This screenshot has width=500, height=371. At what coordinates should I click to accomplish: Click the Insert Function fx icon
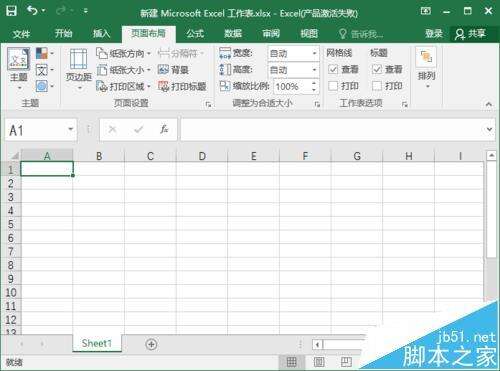tap(164, 129)
